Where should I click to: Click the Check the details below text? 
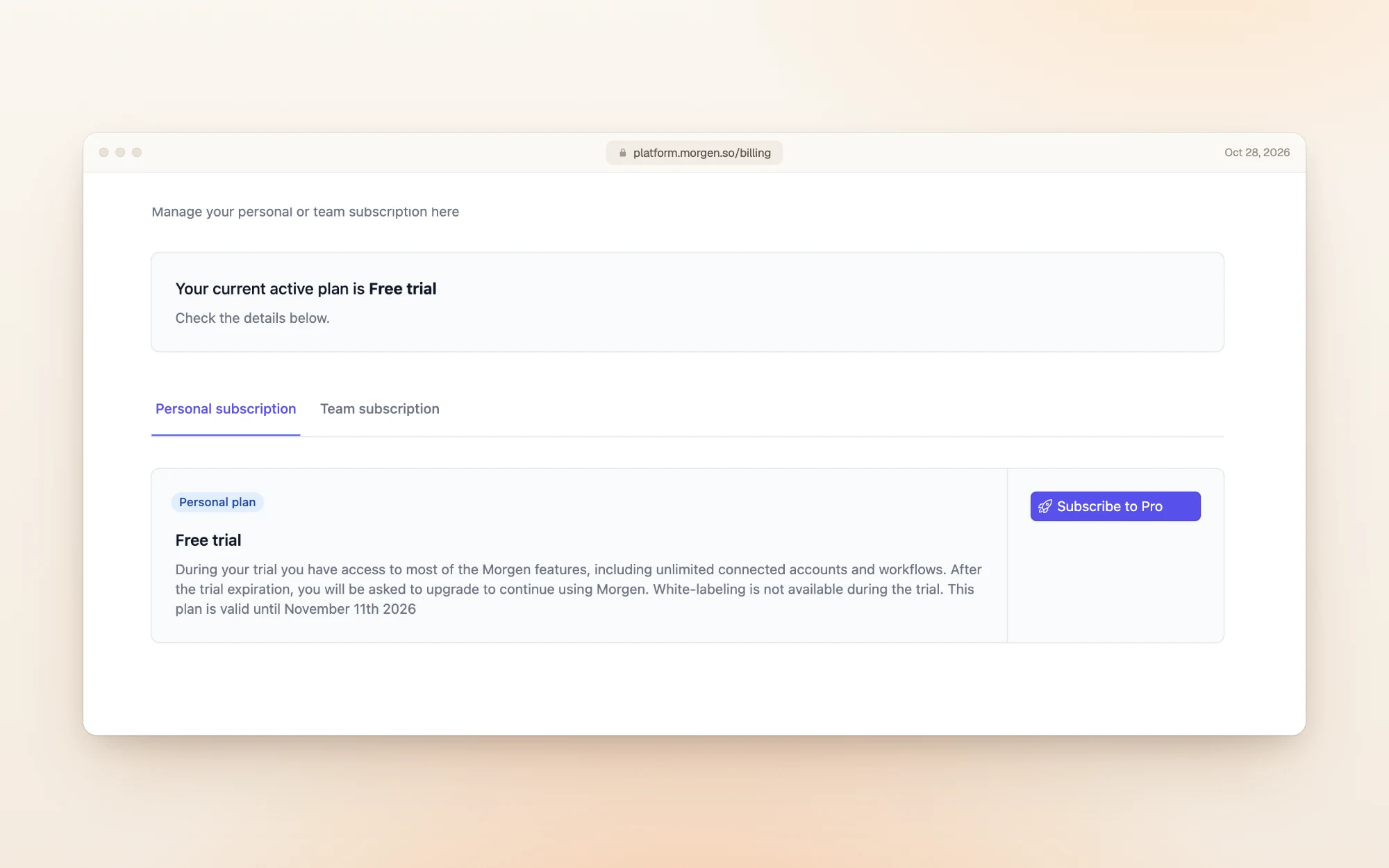pyautogui.click(x=252, y=318)
